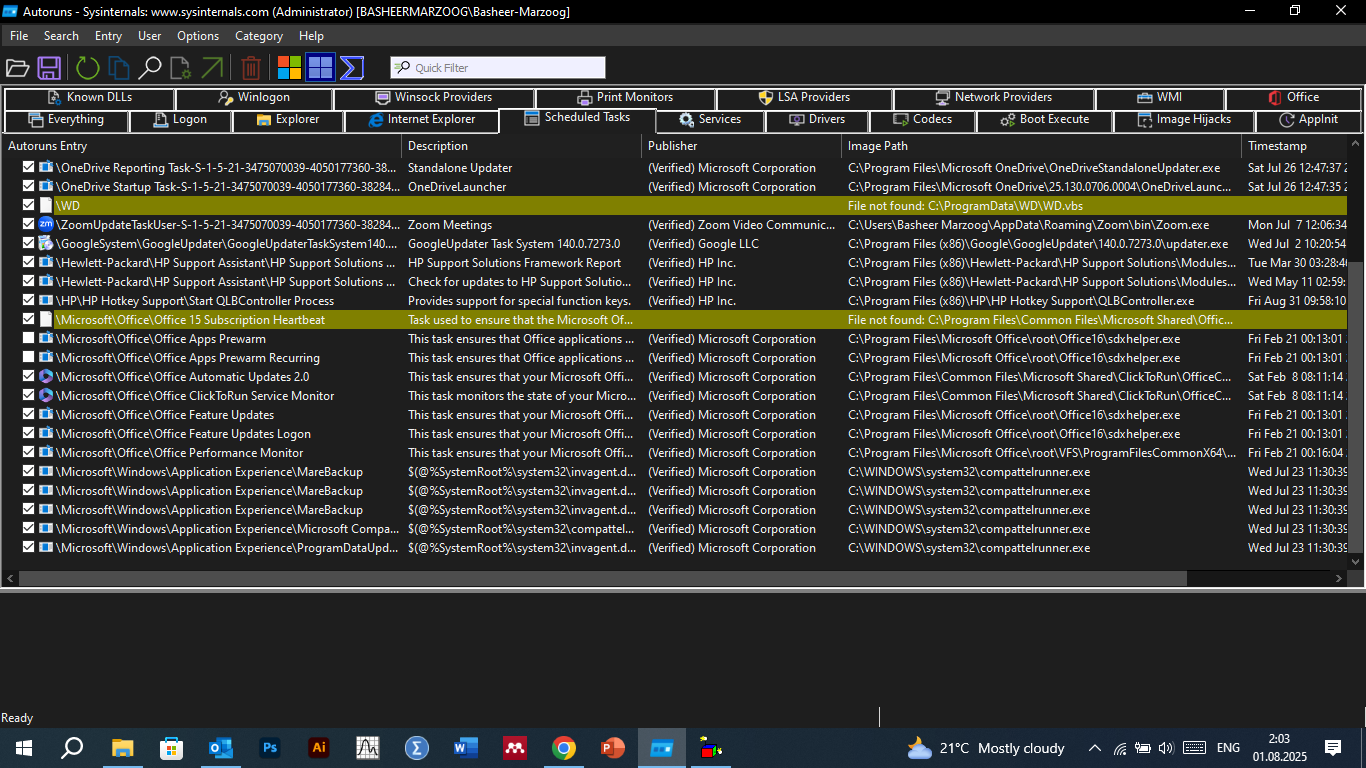1366x768 pixels.
Task: Switch to the Drivers tab
Action: 817,120
